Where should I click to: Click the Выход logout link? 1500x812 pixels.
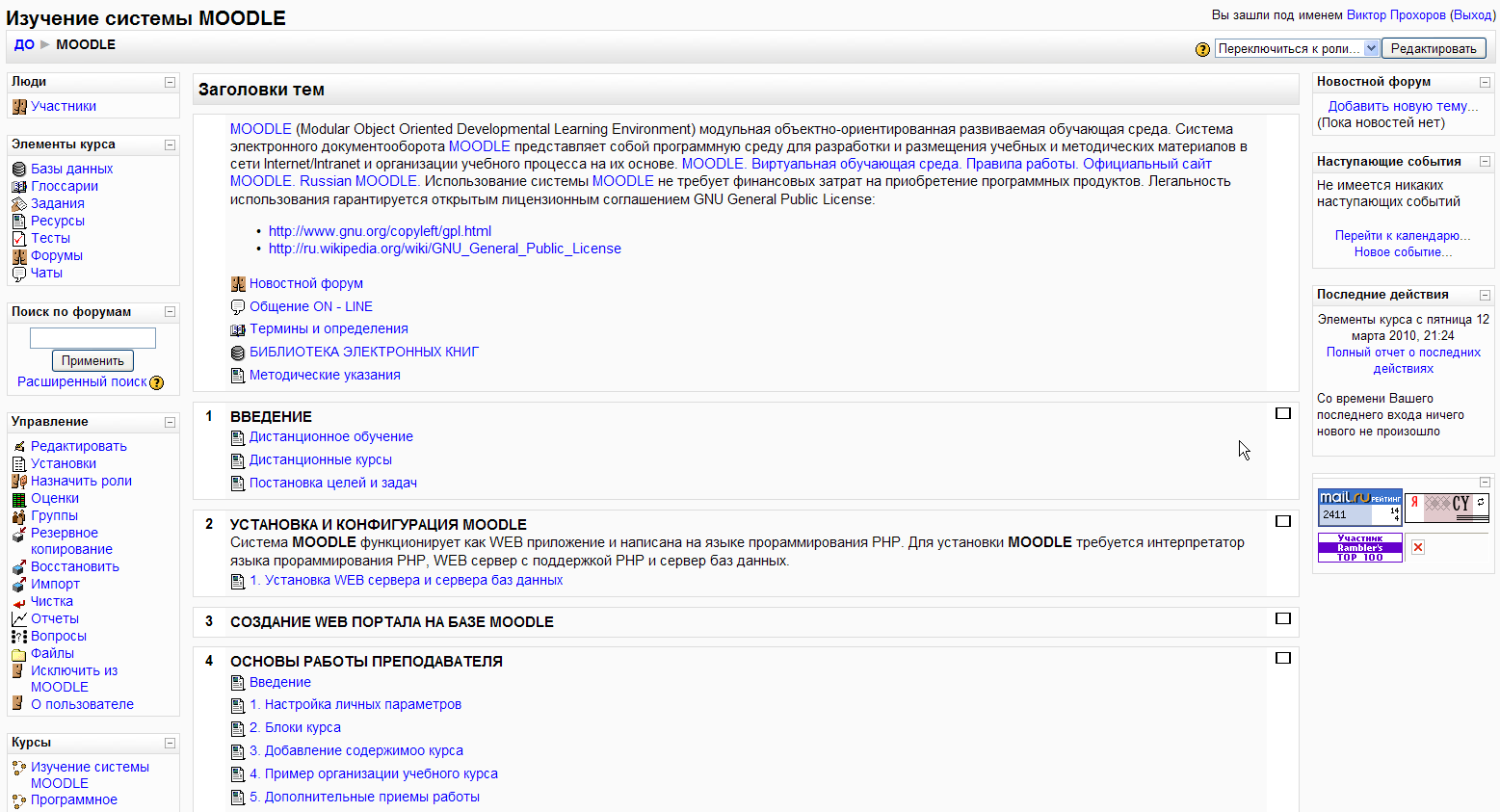(1473, 15)
